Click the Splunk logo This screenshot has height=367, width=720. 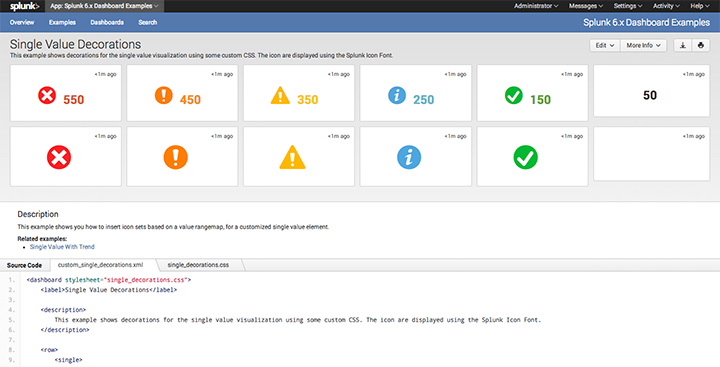pos(24,6)
